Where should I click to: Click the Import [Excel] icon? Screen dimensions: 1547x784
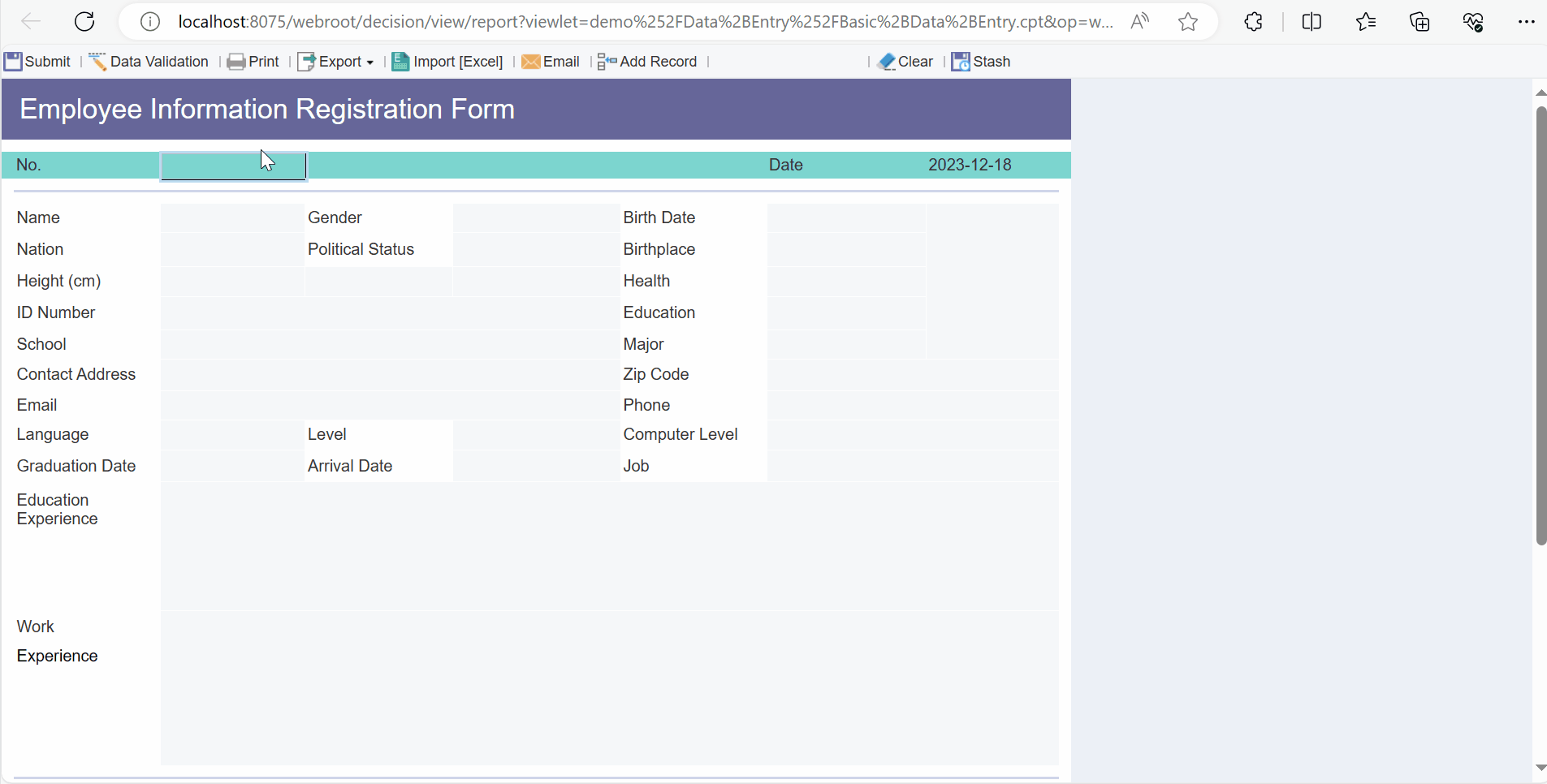401,61
